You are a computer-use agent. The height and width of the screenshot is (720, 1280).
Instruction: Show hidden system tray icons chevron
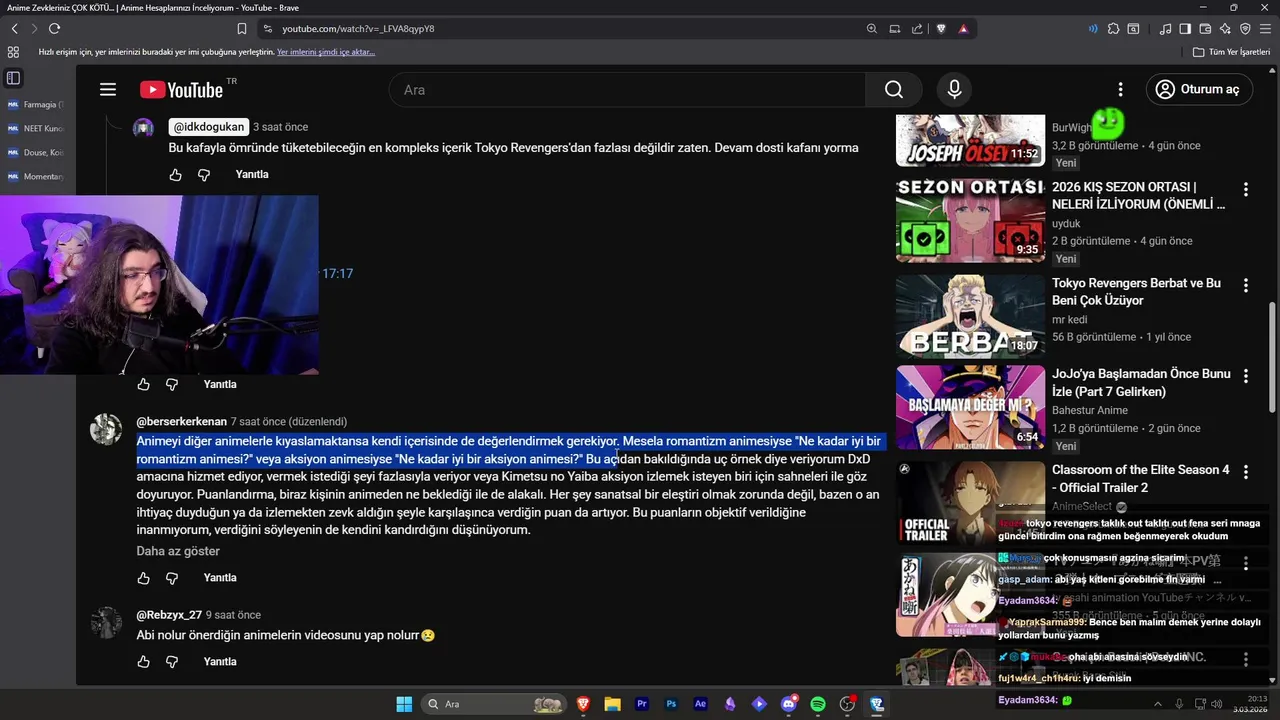click(x=1156, y=704)
